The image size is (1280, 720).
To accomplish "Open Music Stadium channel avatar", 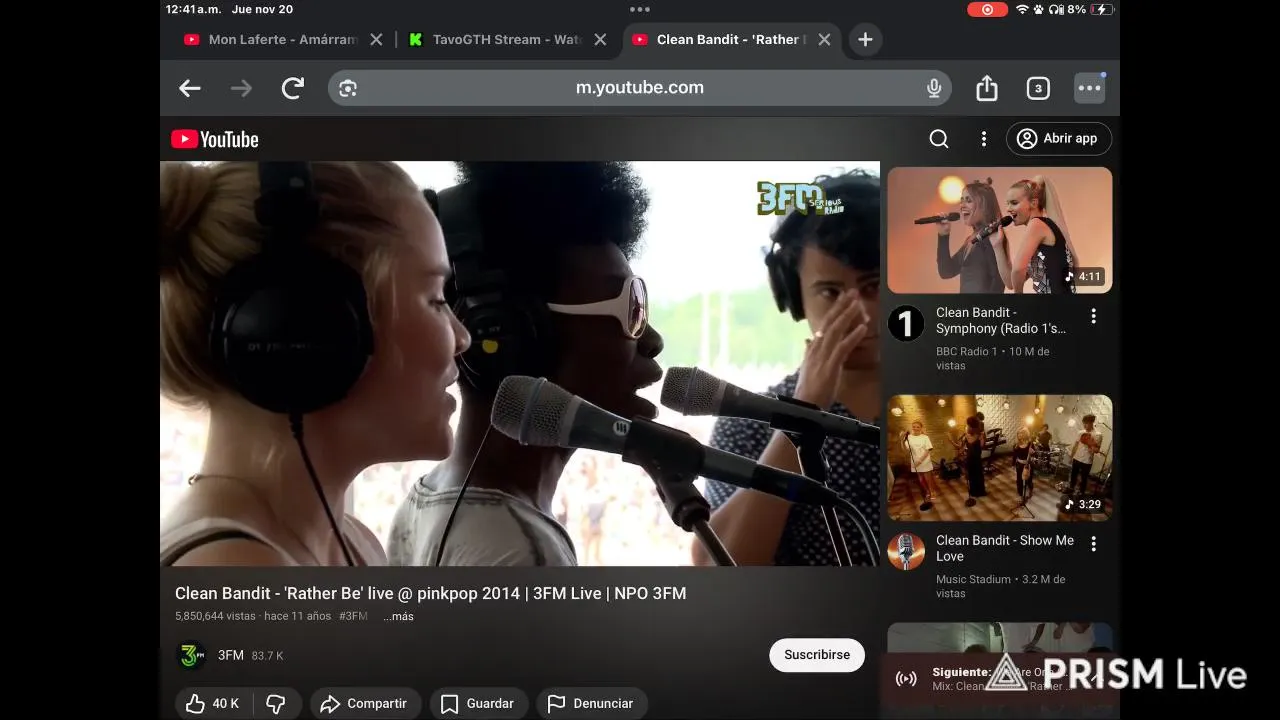I will 906,551.
